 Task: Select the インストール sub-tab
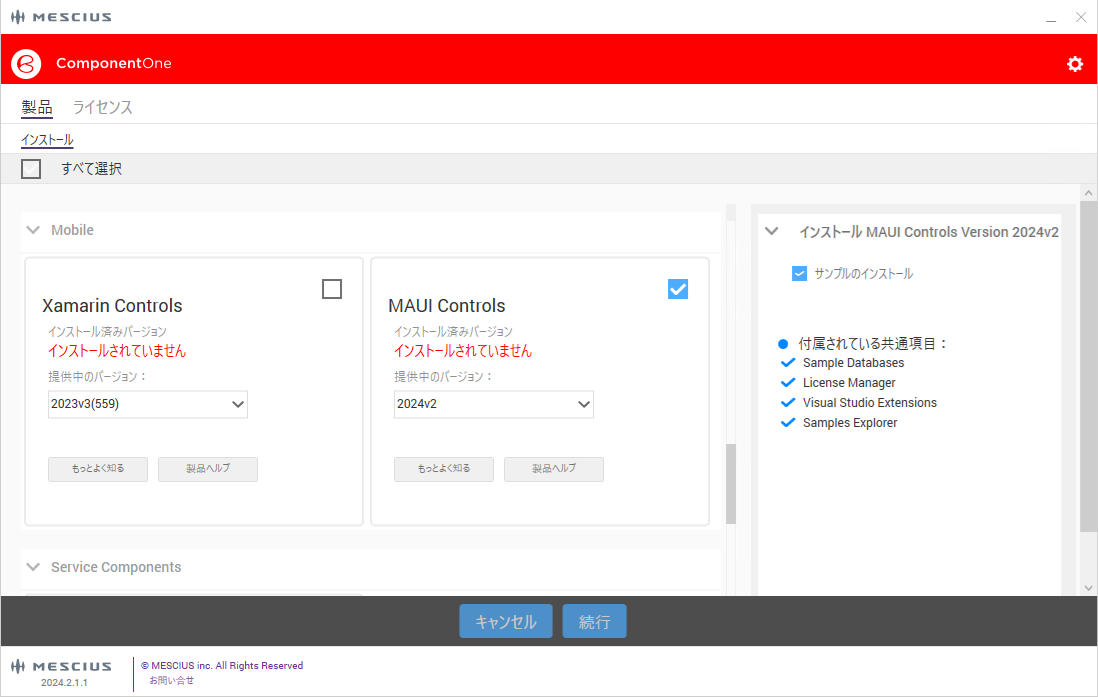coord(47,140)
